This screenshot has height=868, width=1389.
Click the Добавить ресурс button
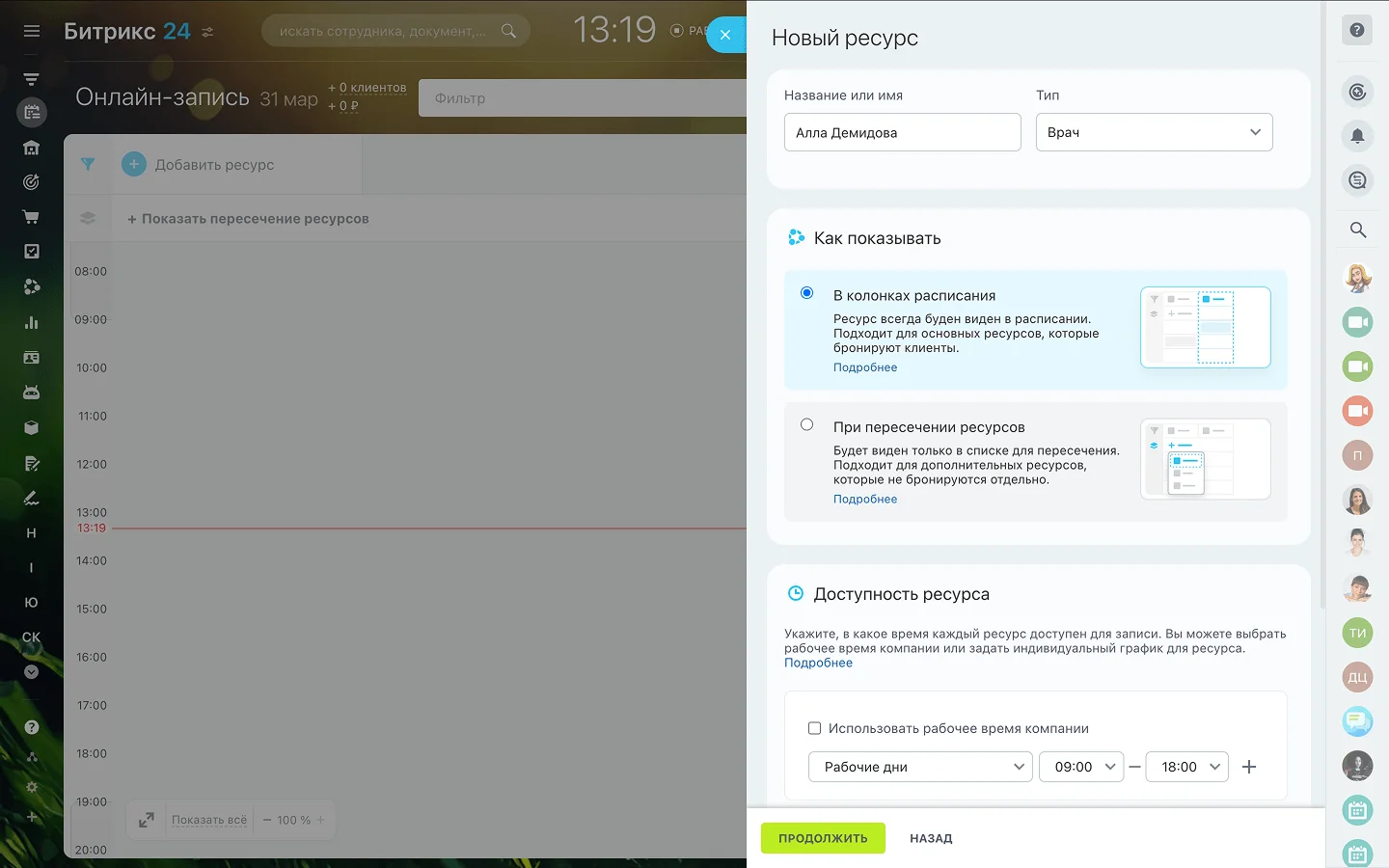[199, 165]
